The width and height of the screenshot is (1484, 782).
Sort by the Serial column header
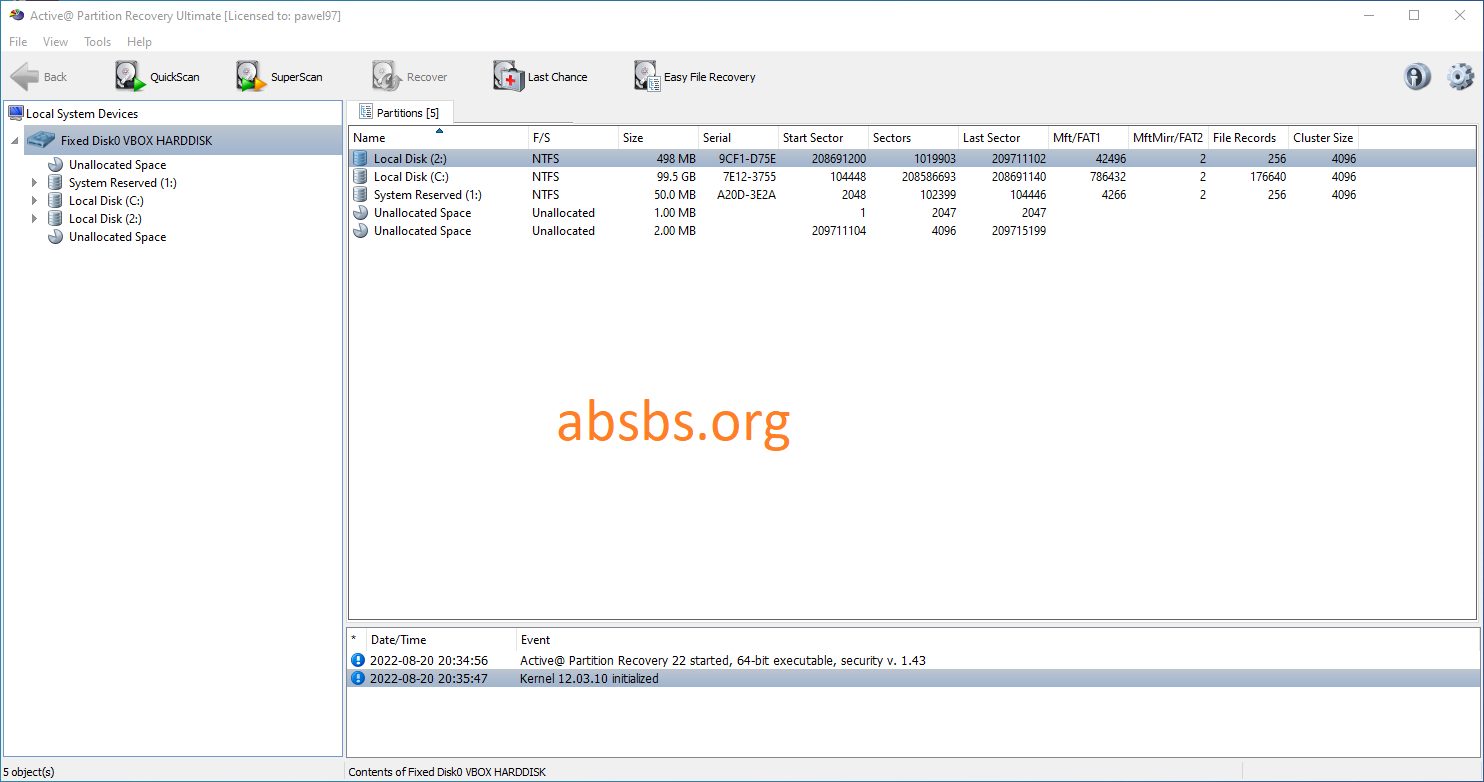click(738, 138)
